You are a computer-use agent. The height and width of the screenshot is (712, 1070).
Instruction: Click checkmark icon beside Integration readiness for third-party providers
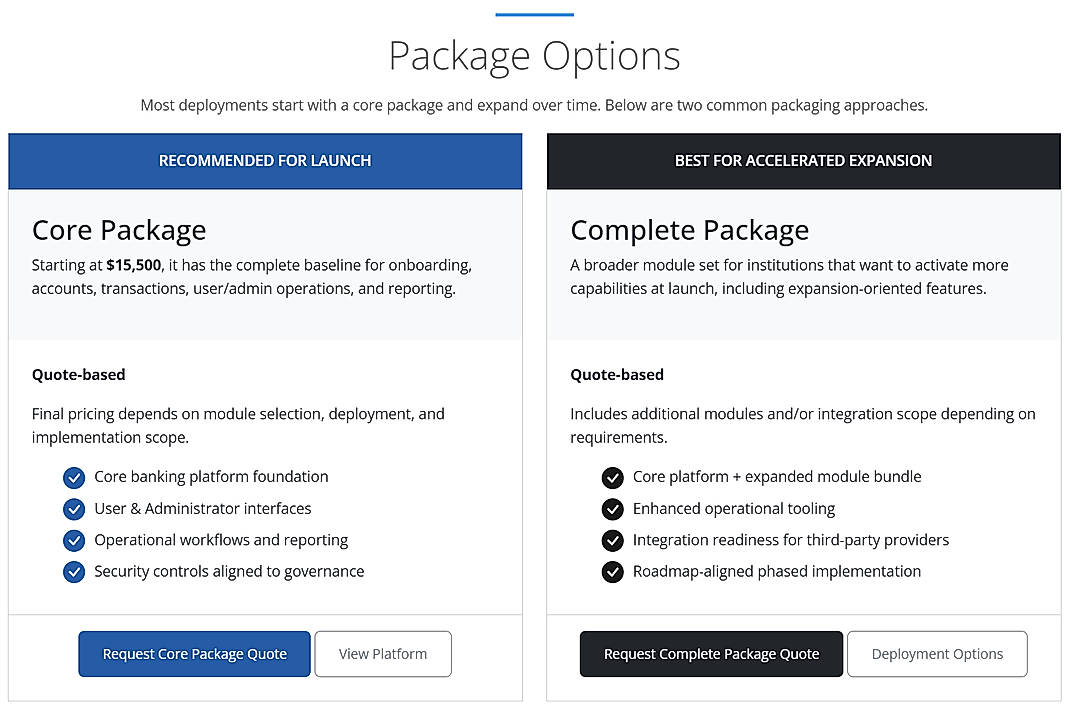pyautogui.click(x=612, y=541)
